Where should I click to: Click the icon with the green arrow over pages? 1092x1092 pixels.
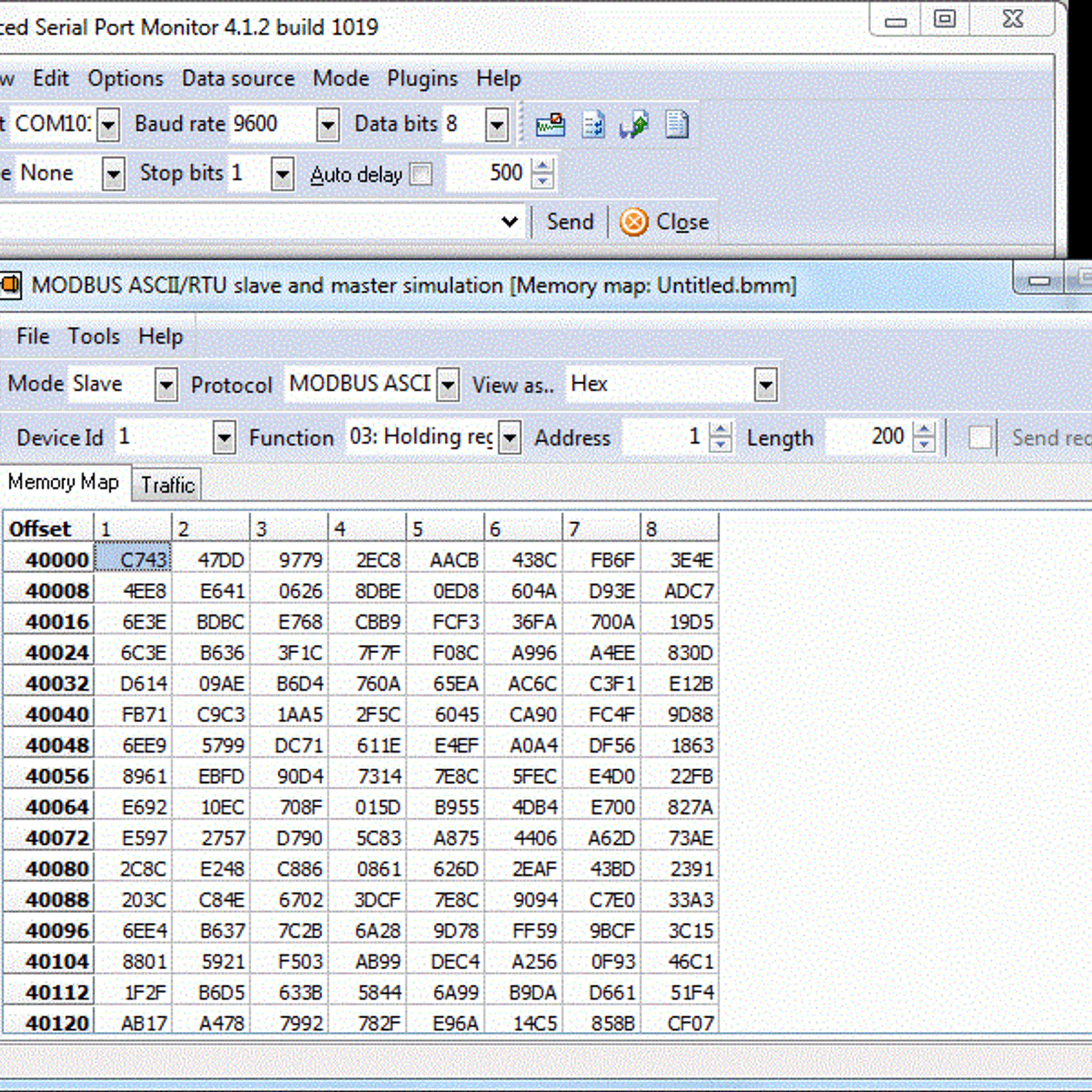[635, 125]
